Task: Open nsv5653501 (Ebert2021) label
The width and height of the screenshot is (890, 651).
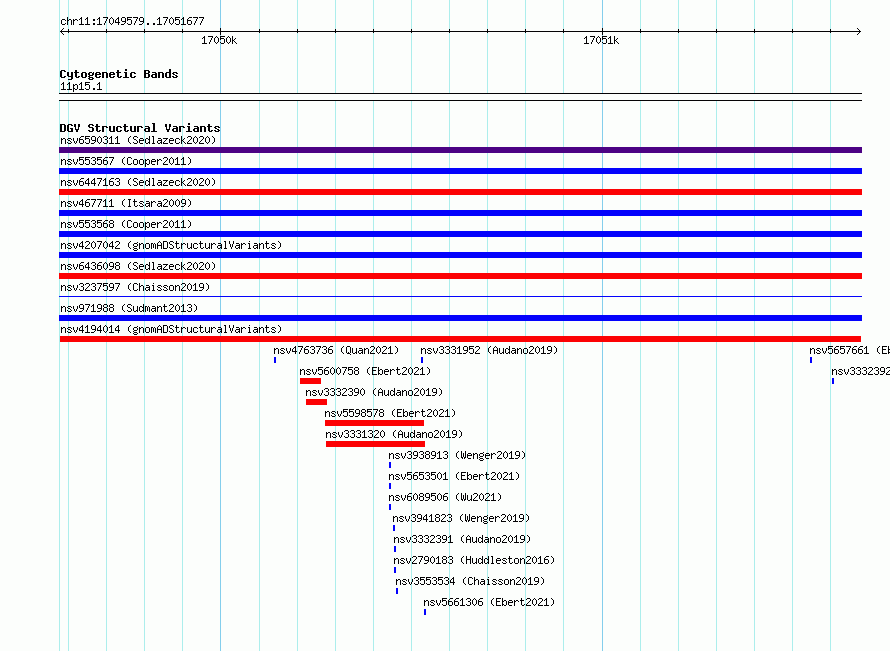Action: click(454, 476)
